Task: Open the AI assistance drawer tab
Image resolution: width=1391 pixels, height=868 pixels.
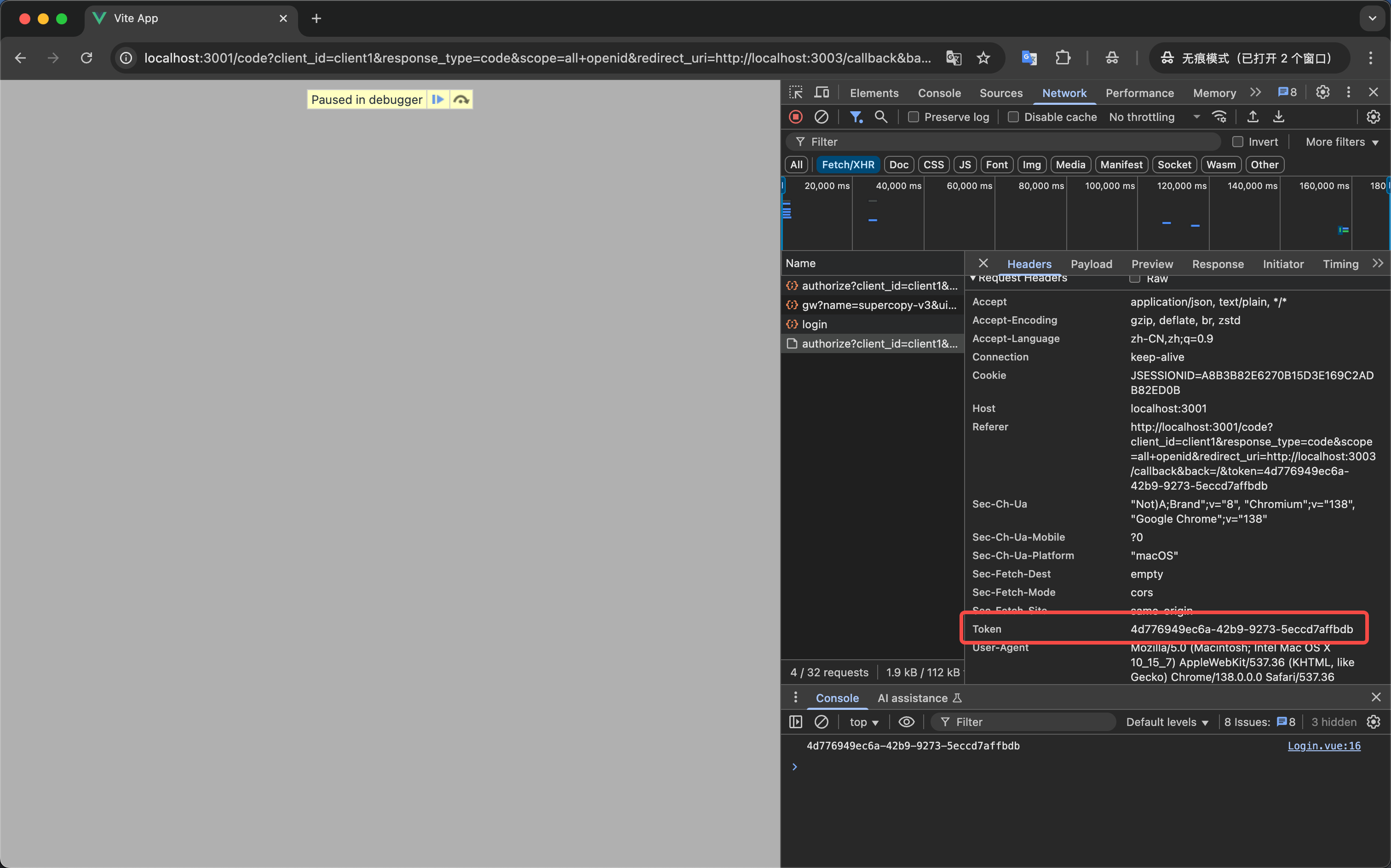Action: [x=920, y=698]
